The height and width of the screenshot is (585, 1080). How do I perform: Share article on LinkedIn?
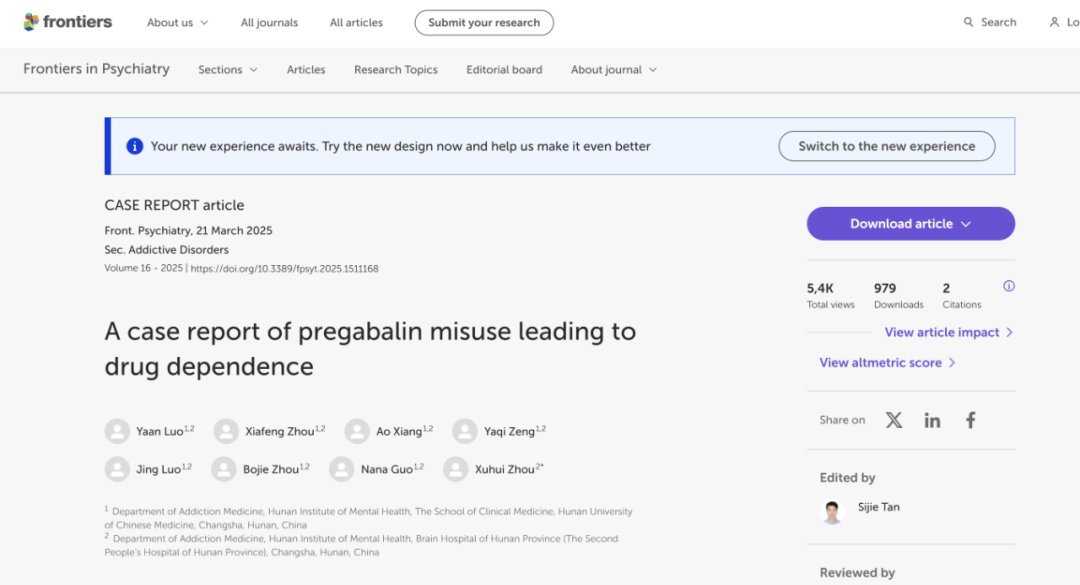click(932, 420)
